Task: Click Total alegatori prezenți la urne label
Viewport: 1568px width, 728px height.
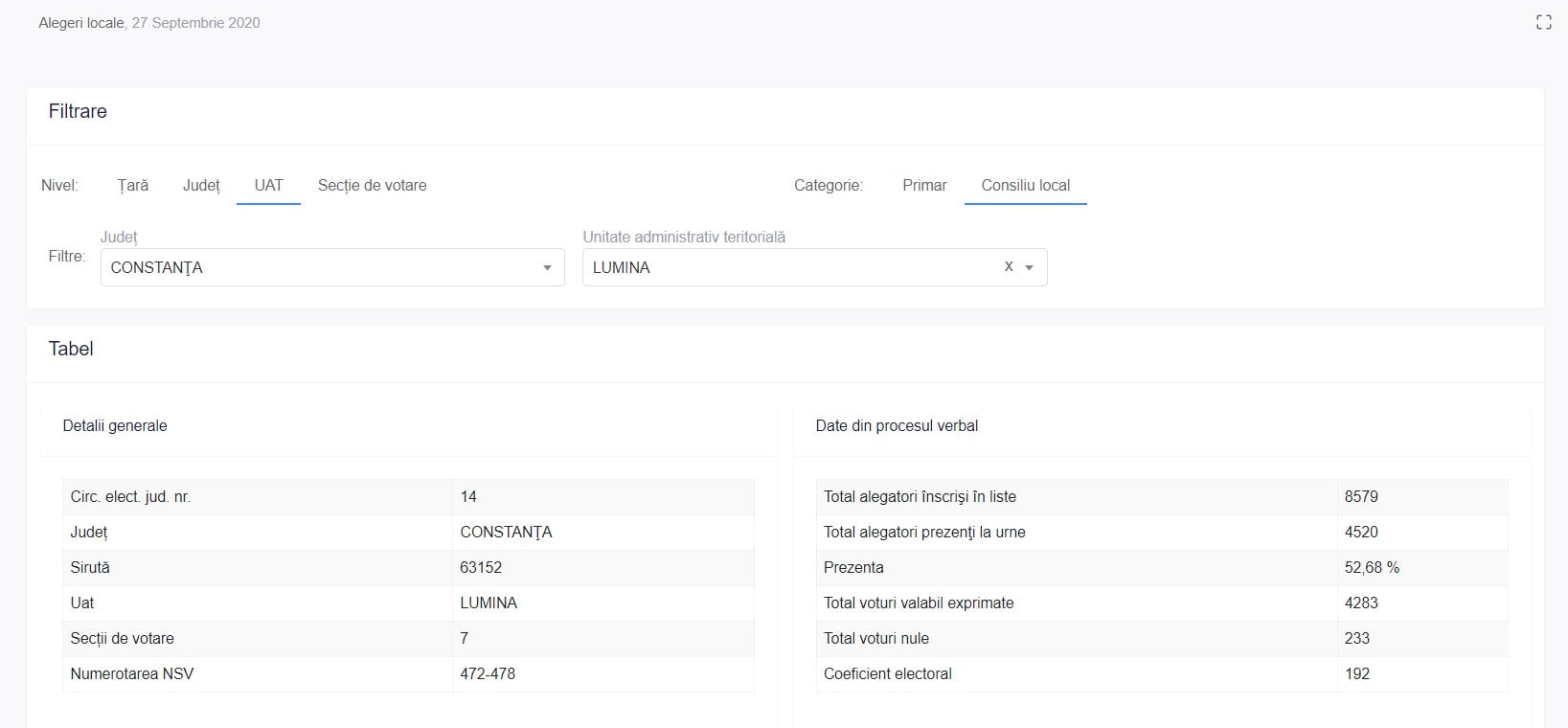Action: [x=924, y=532]
